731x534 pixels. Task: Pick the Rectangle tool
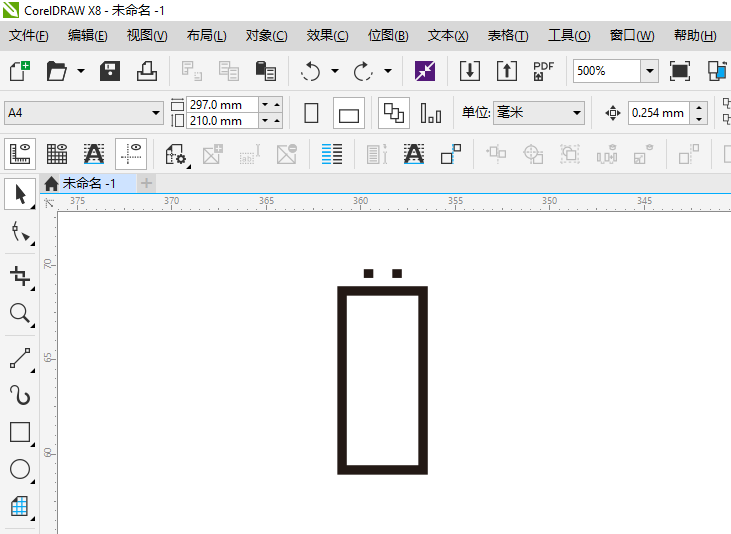pos(19,432)
